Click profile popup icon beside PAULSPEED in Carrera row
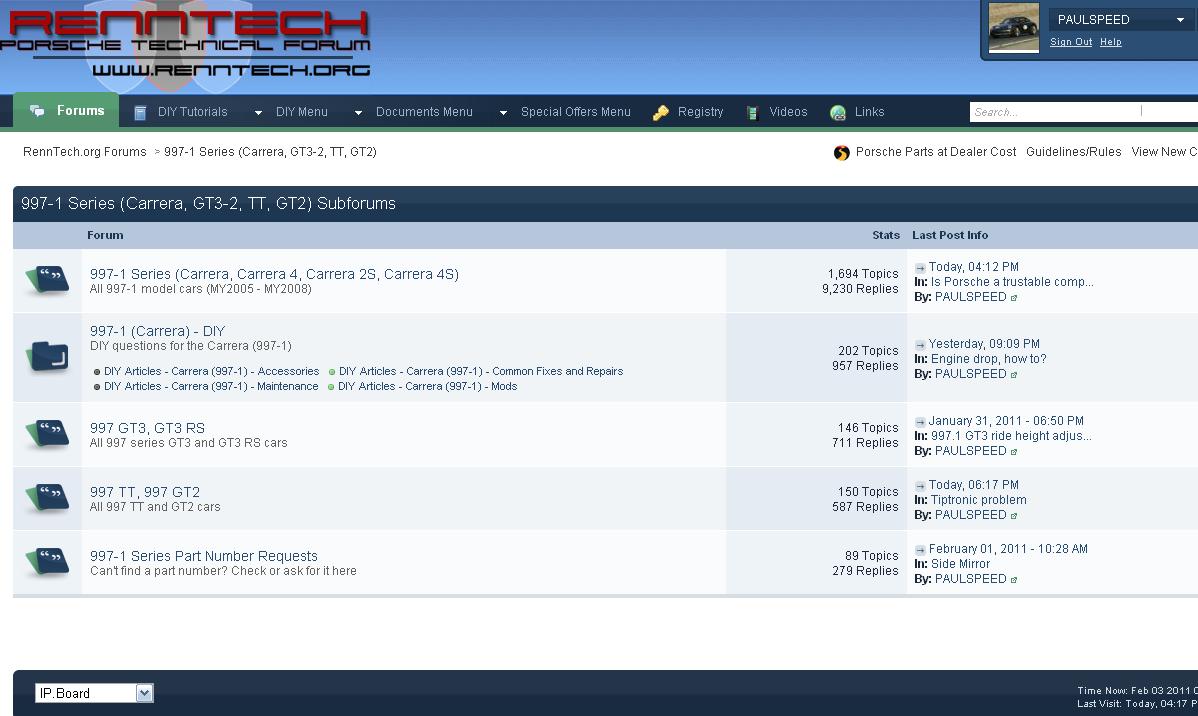 click(x=1014, y=298)
